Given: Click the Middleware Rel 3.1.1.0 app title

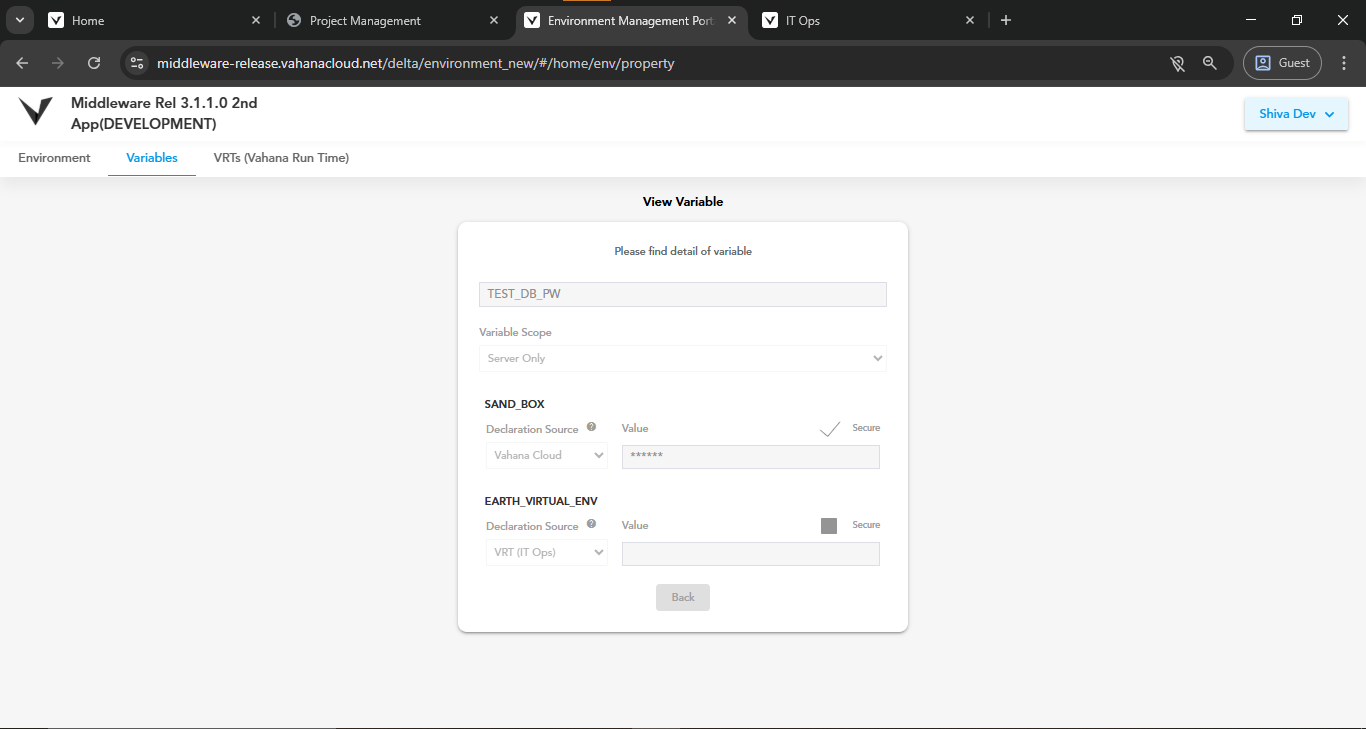Looking at the screenshot, I should coord(164,113).
